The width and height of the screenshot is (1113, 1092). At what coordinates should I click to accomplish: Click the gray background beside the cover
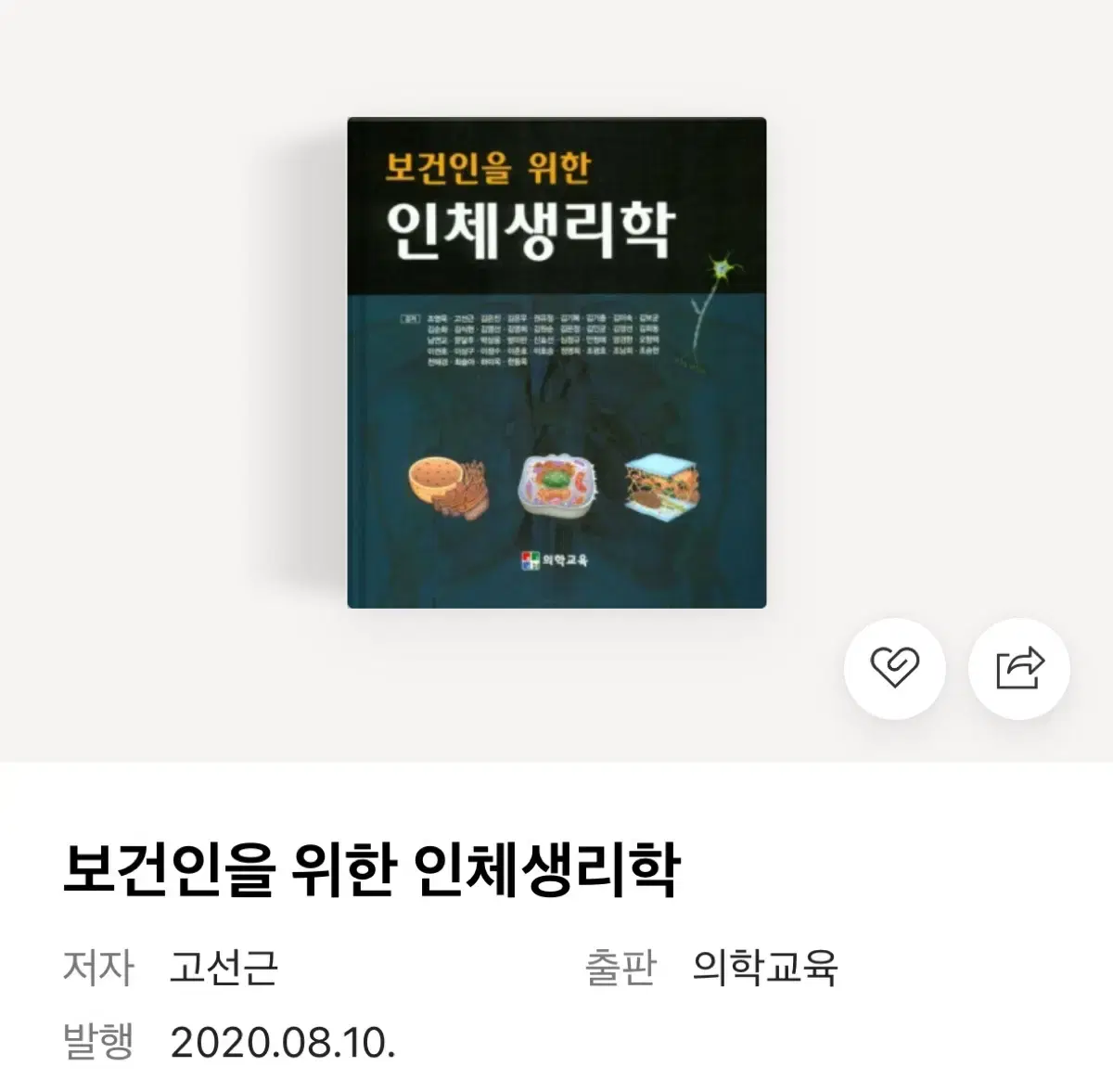click(x=167, y=371)
